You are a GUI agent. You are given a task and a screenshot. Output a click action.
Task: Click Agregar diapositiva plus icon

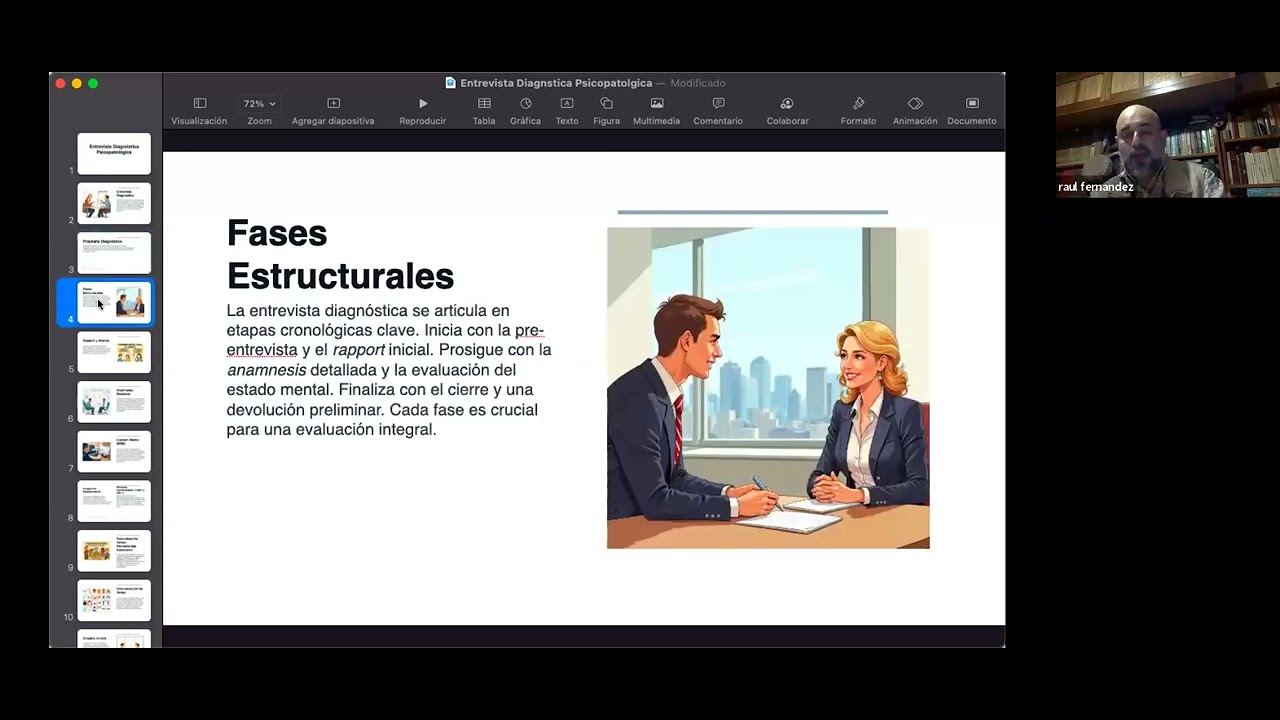(333, 103)
